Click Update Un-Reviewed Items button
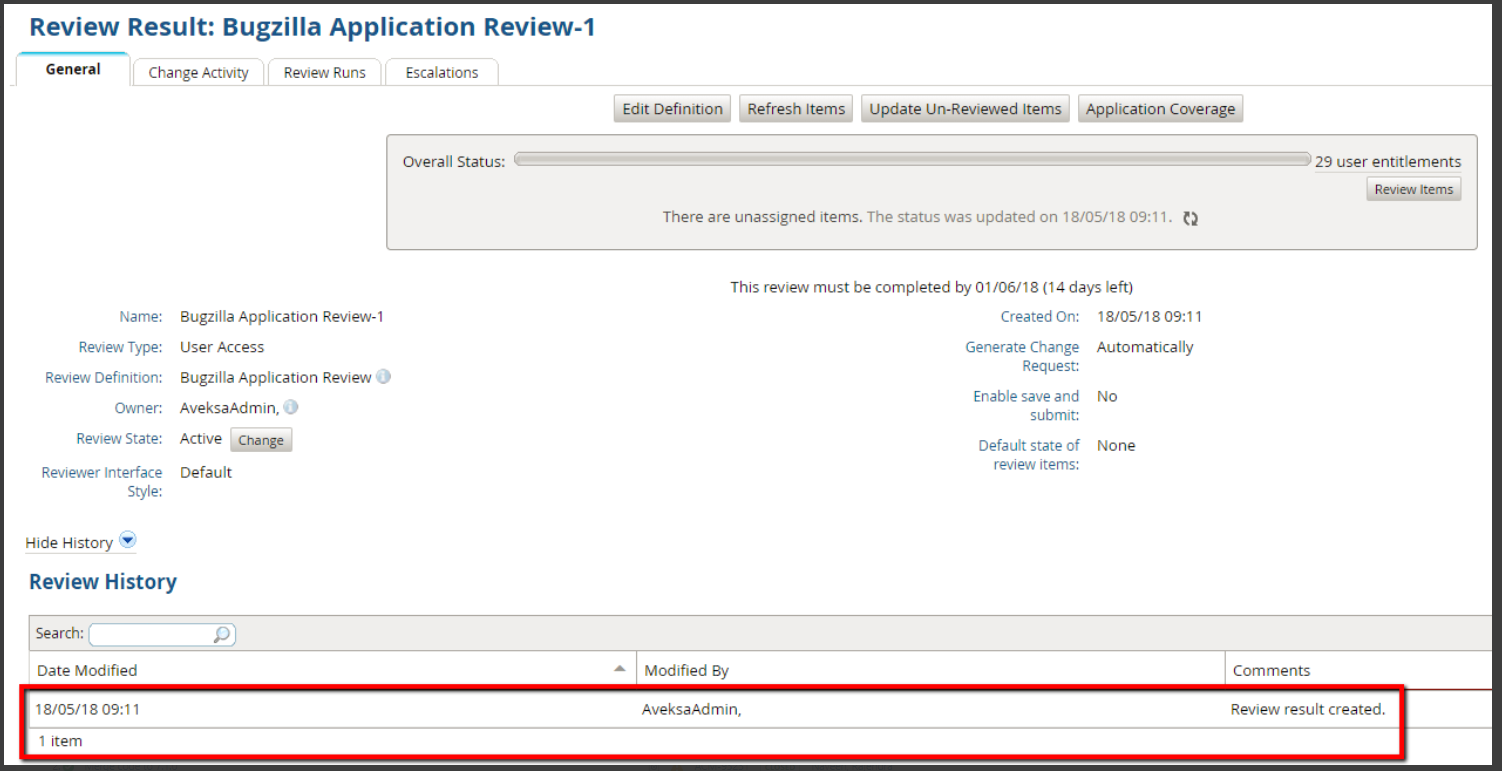The image size is (1502, 771). [x=965, y=109]
